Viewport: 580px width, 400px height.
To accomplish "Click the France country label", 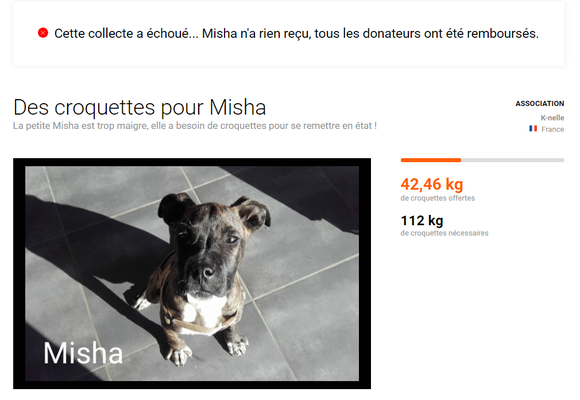I will click(x=553, y=129).
